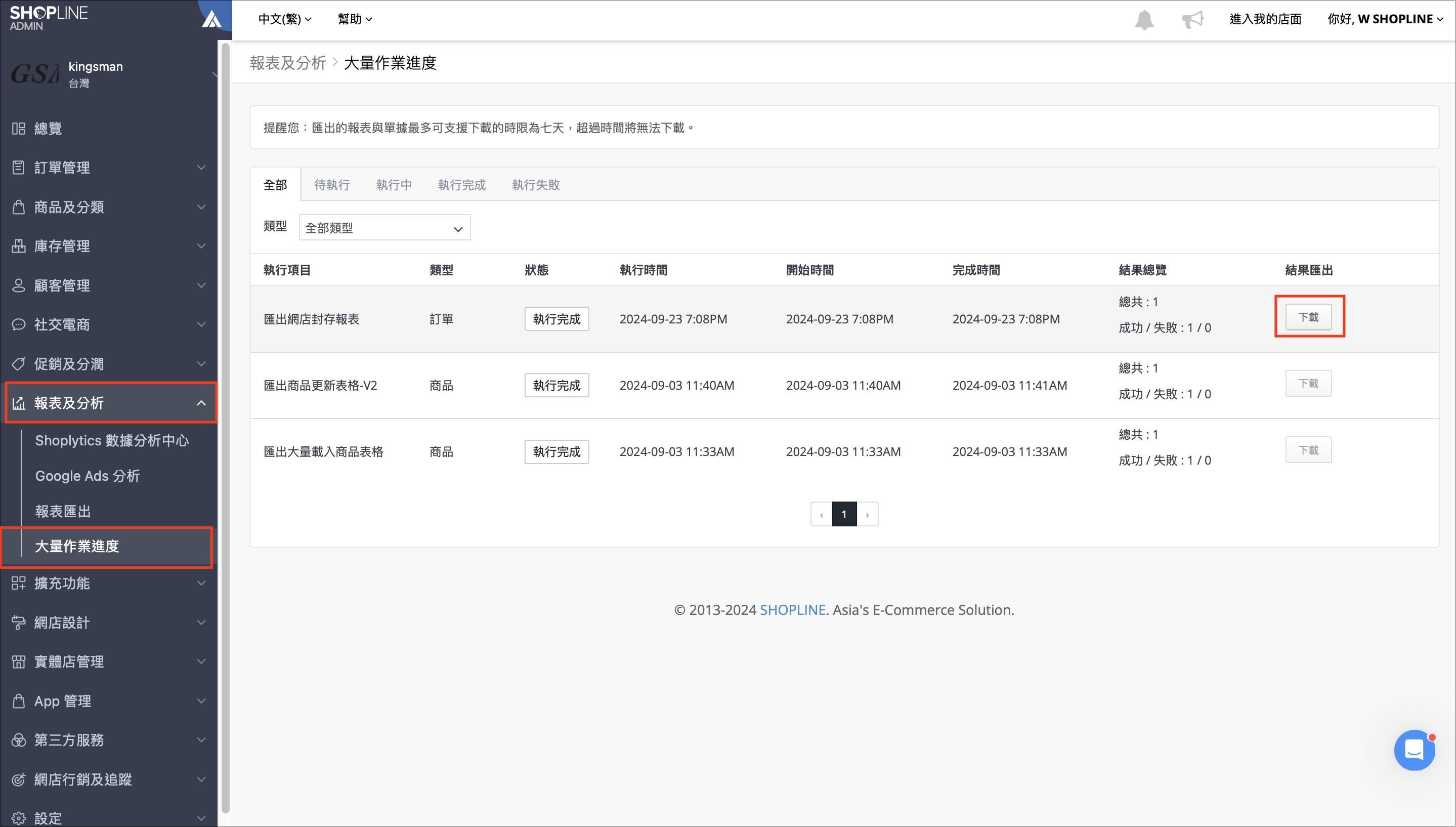
Task: Click the 商品及分類 bag icon
Action: [x=19, y=206]
